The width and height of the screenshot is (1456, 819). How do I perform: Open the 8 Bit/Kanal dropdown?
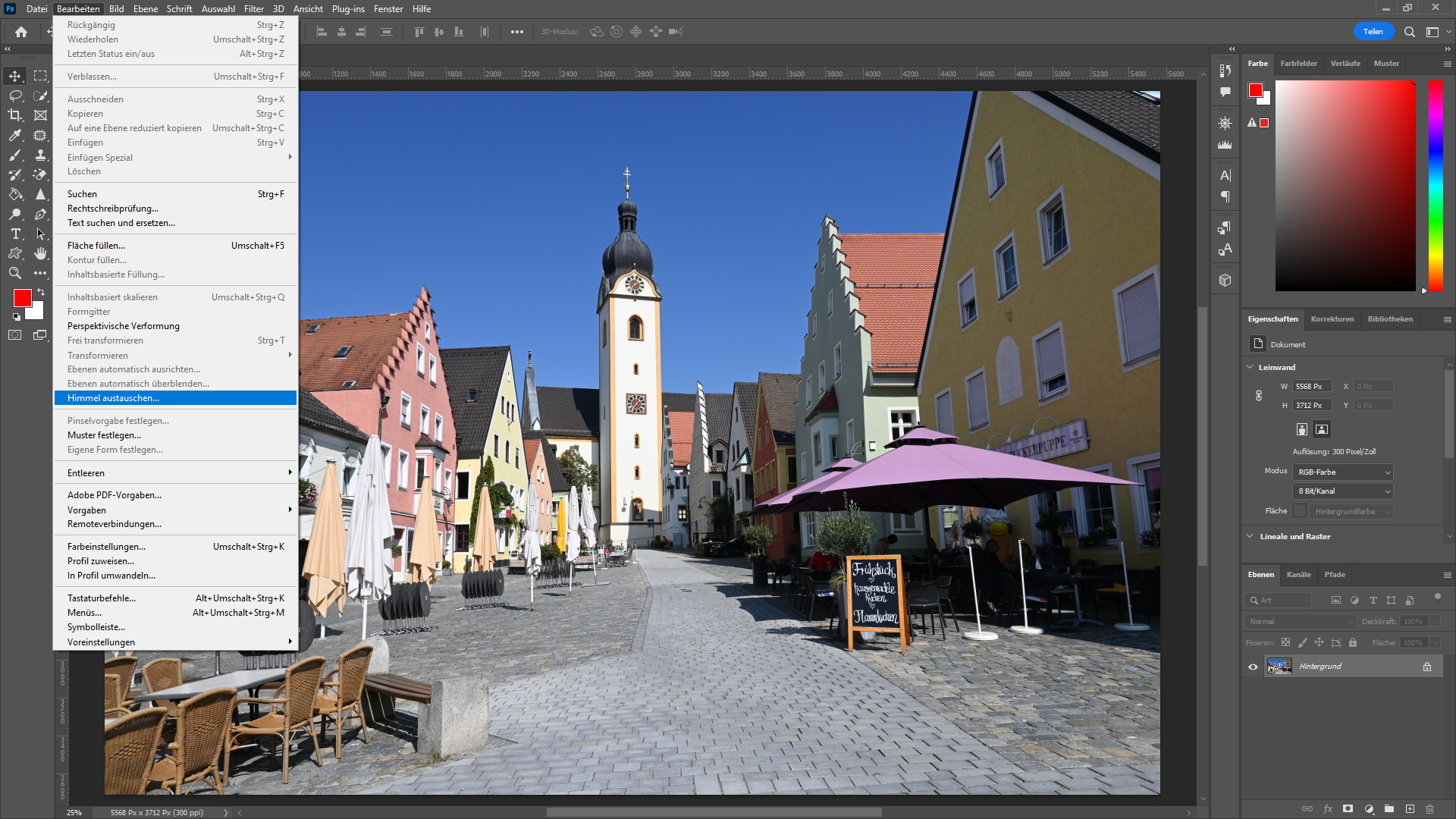point(1342,491)
